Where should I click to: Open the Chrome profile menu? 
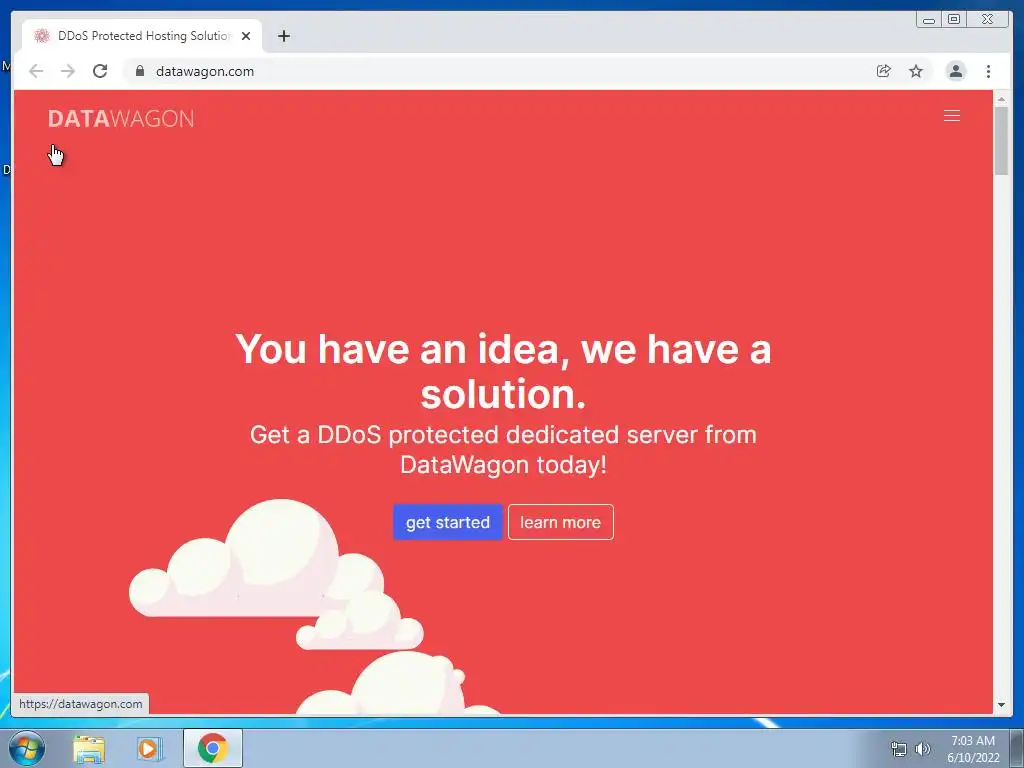click(x=955, y=71)
